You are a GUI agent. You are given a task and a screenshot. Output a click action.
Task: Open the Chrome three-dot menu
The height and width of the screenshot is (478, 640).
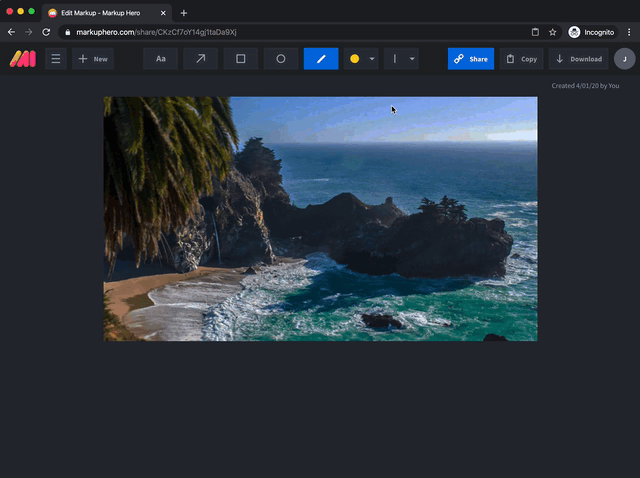(x=629, y=32)
